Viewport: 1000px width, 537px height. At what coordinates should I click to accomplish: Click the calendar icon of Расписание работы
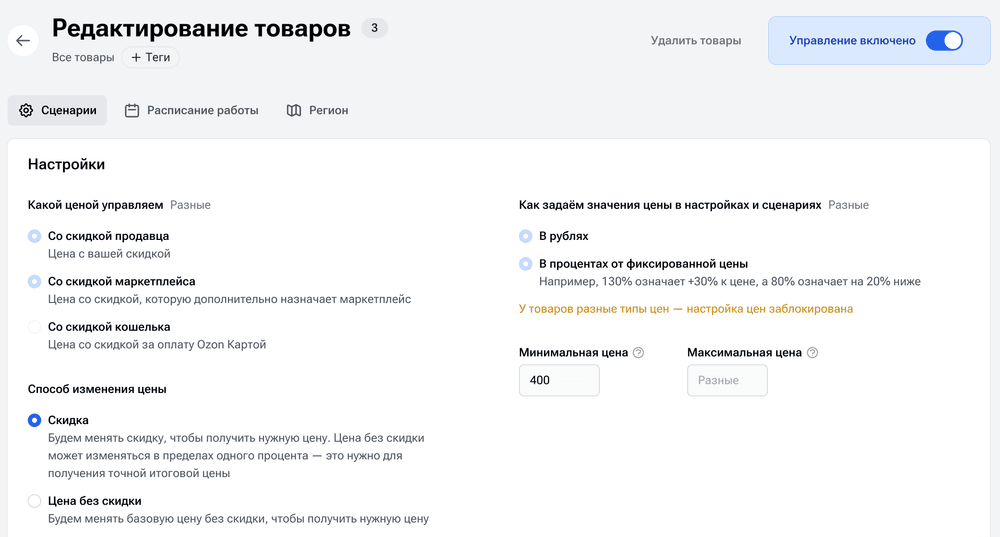(x=132, y=110)
